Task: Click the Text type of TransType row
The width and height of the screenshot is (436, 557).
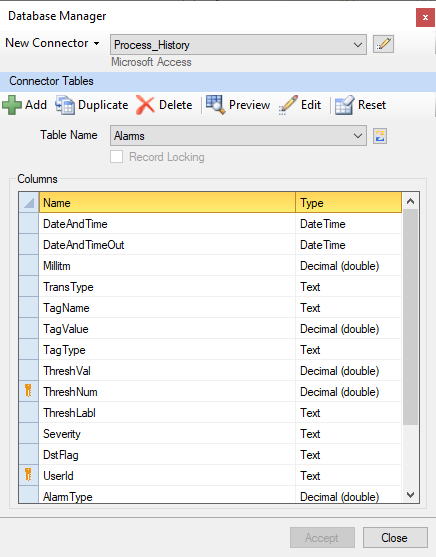Action: 349,287
